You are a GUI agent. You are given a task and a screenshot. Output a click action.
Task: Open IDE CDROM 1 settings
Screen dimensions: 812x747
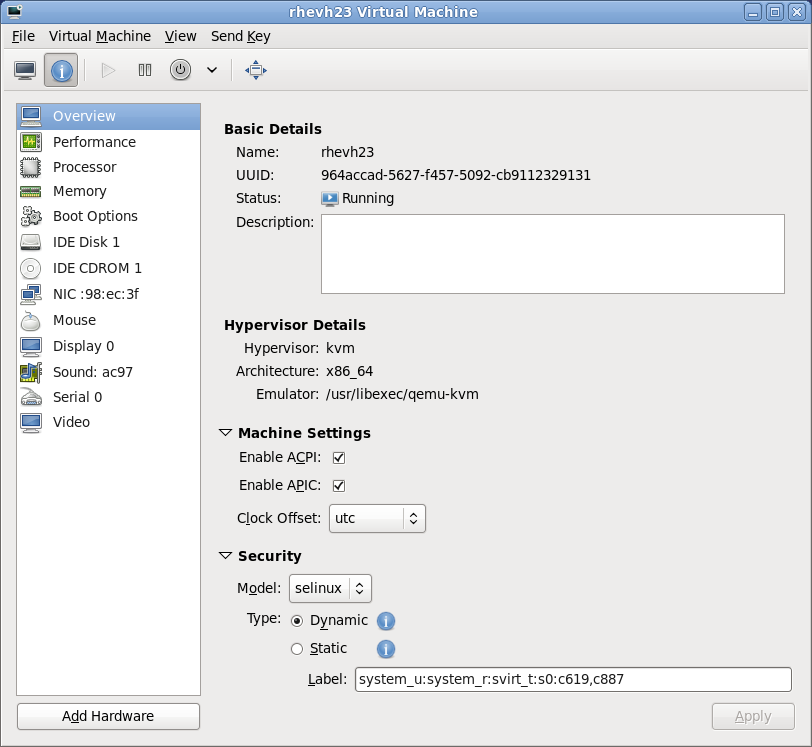(97, 268)
